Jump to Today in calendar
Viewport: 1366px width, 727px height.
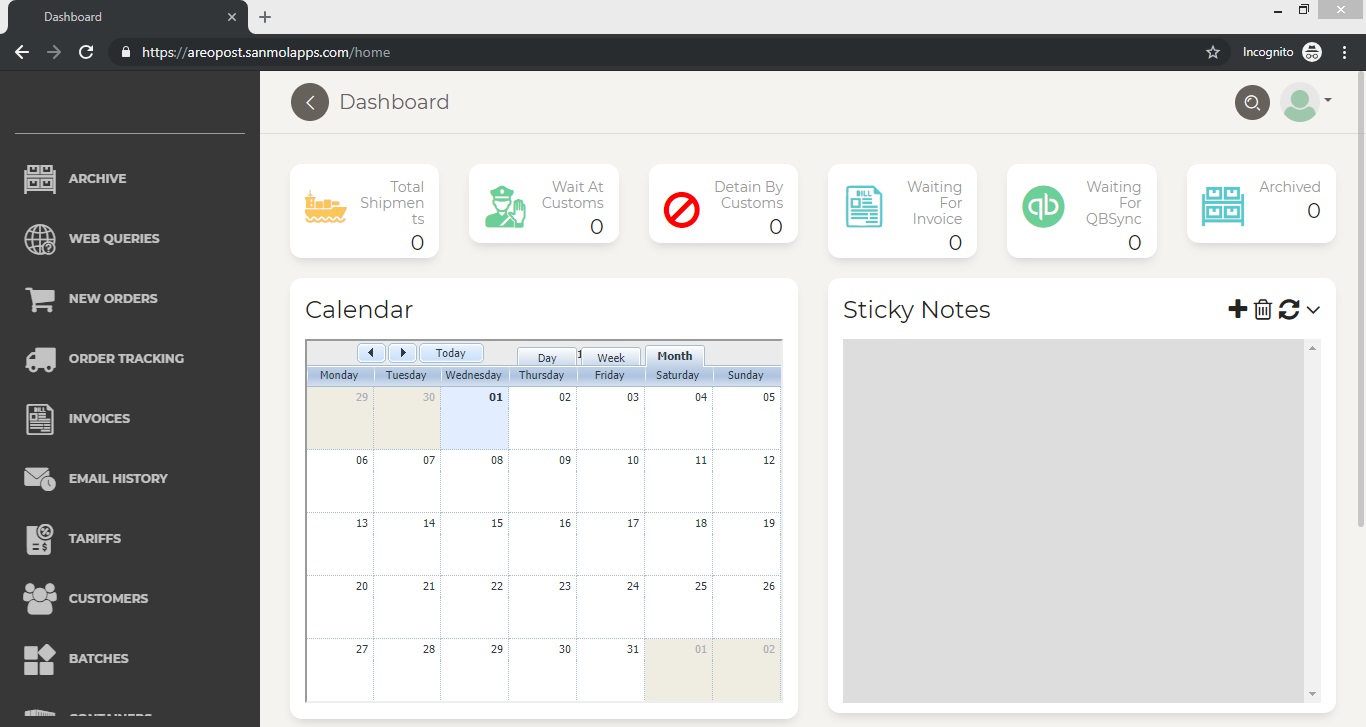tap(451, 353)
